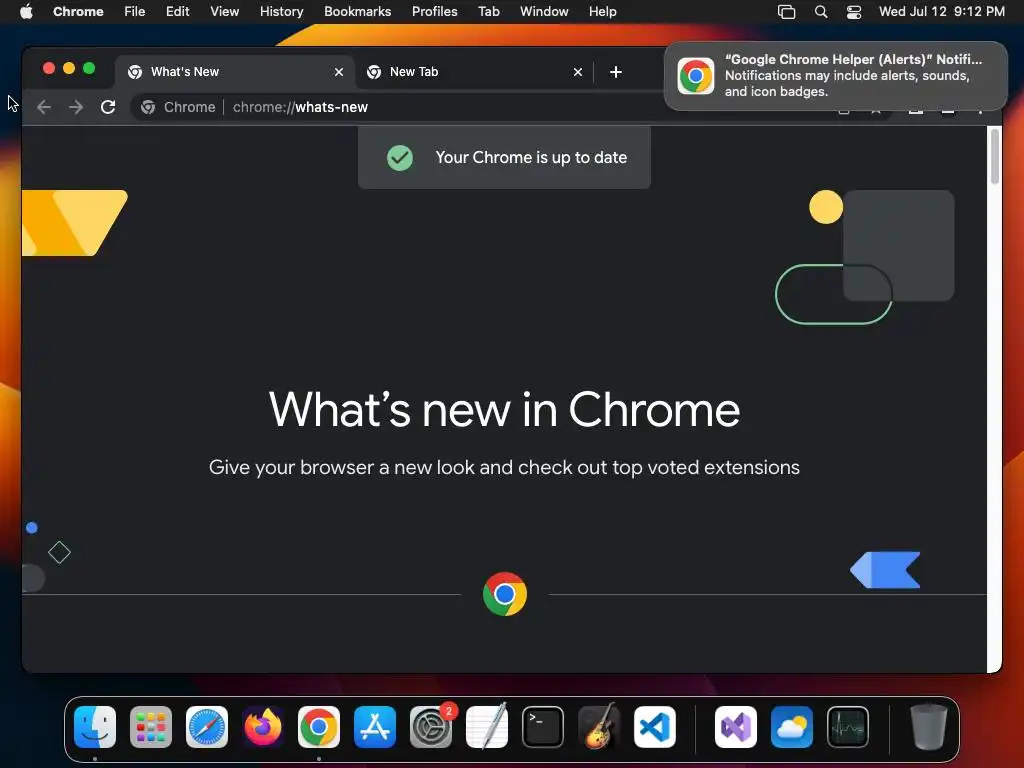The width and height of the screenshot is (1024, 768).
Task: Close the What's New tab
Action: [339, 72]
